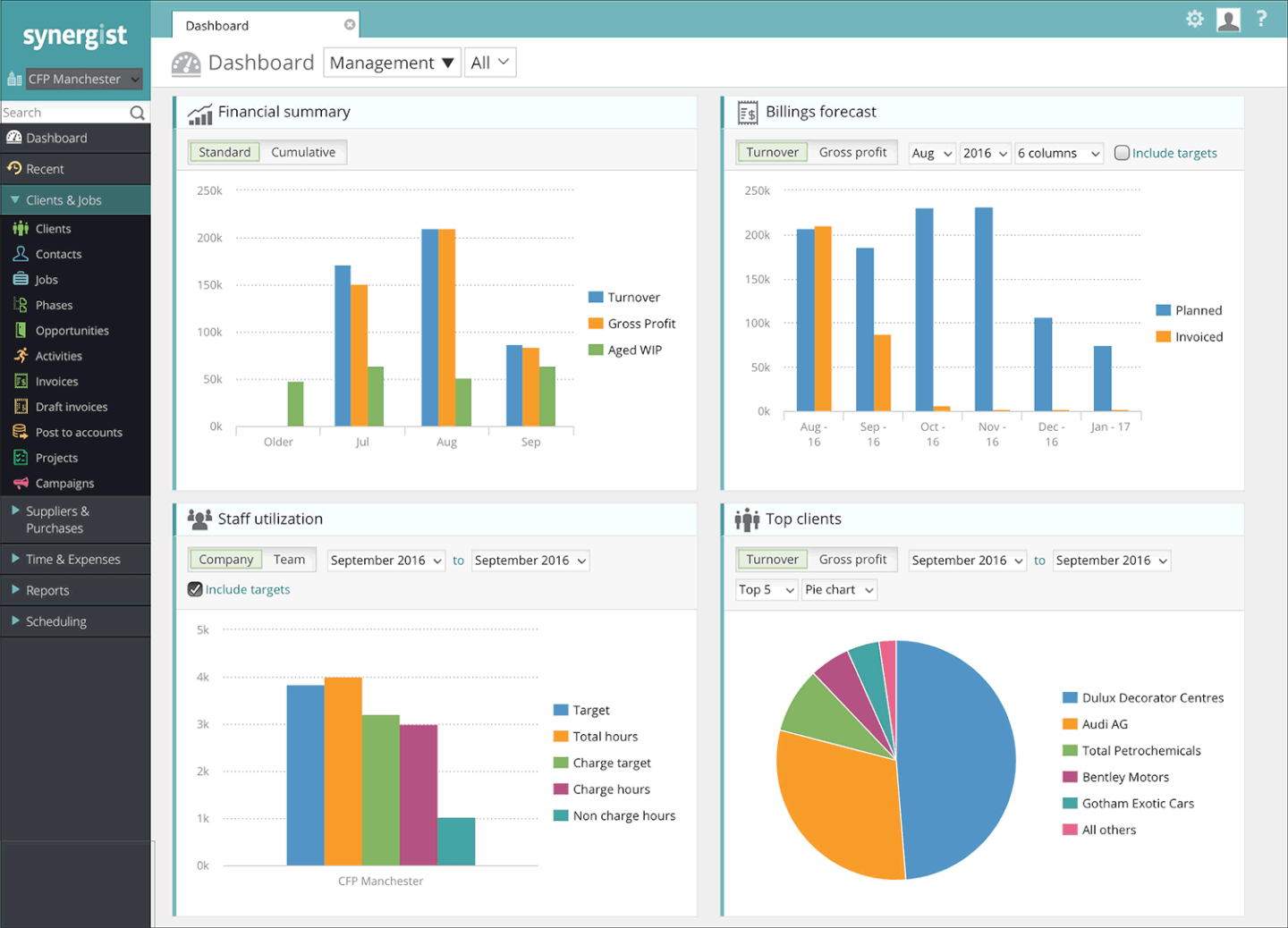
Task: Uncheck Include targets in Staff utilization
Action: (x=195, y=589)
